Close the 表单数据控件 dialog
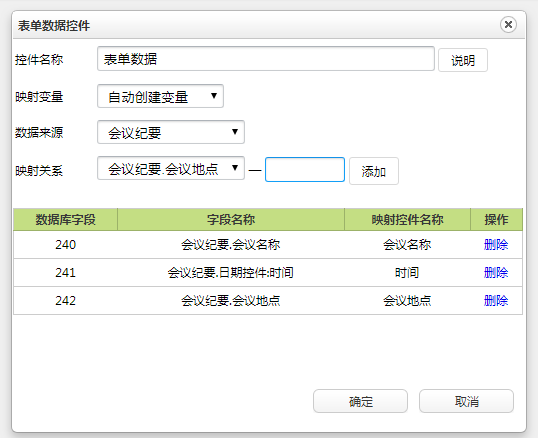Viewport: 538px width, 438px height. [x=508, y=25]
